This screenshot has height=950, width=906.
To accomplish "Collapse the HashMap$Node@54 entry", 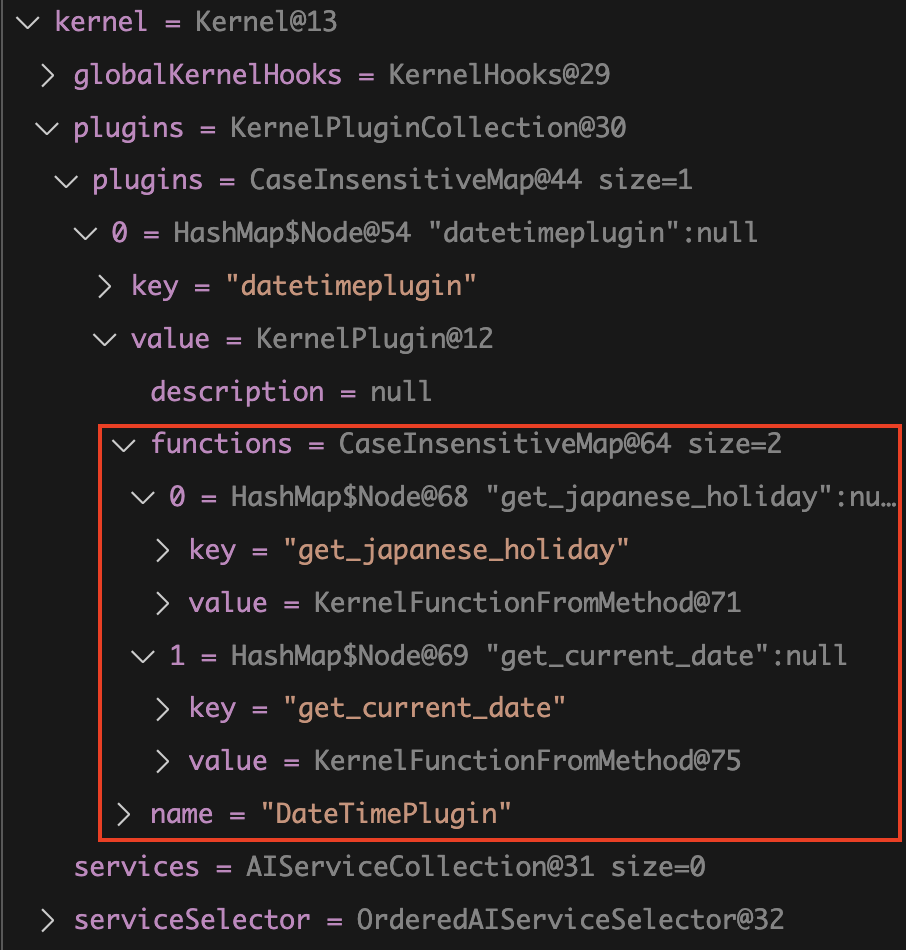I will 85,234.
